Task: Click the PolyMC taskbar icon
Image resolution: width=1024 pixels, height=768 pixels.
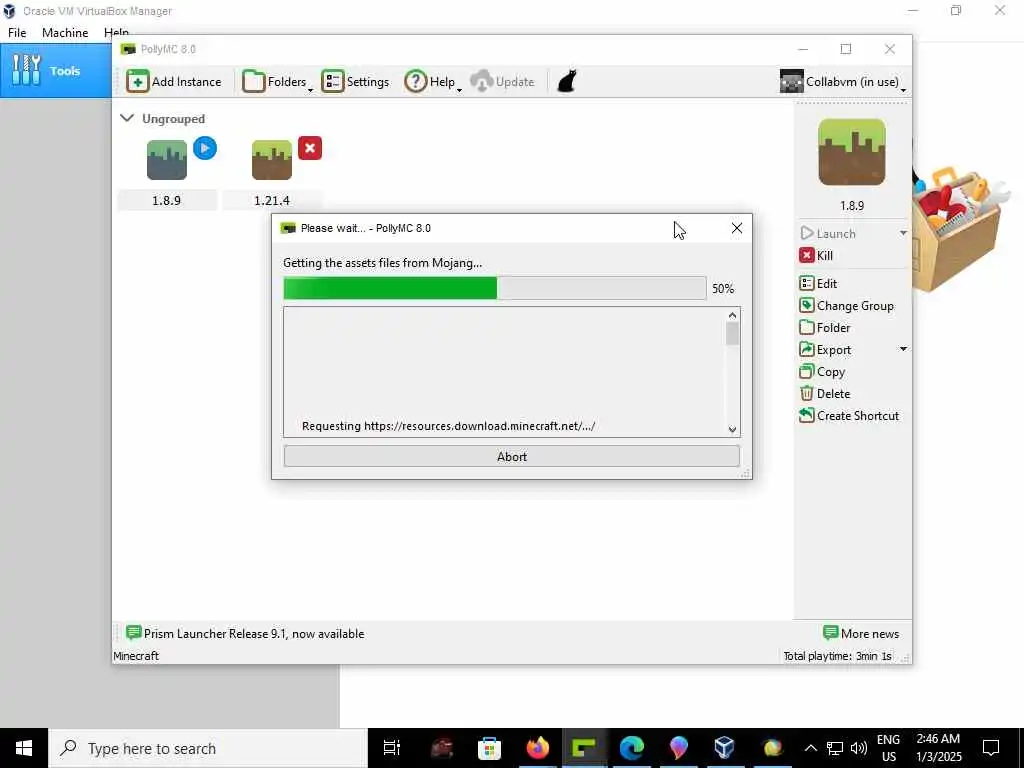Action: click(x=584, y=748)
